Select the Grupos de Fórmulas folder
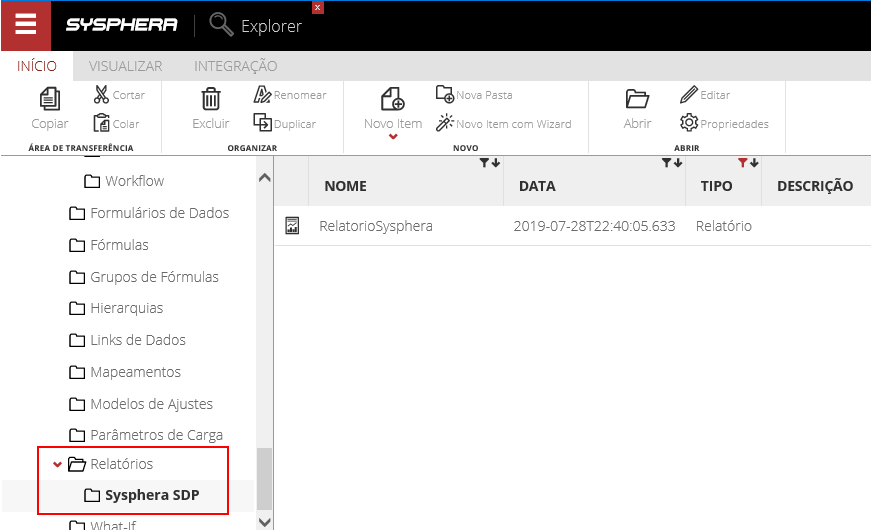This screenshot has width=871, height=532. tap(144, 277)
